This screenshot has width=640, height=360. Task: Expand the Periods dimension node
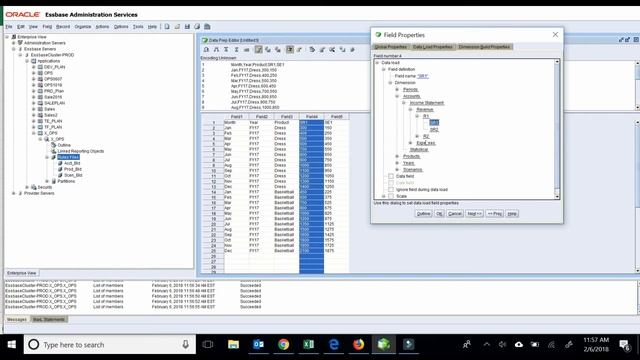(x=397, y=89)
